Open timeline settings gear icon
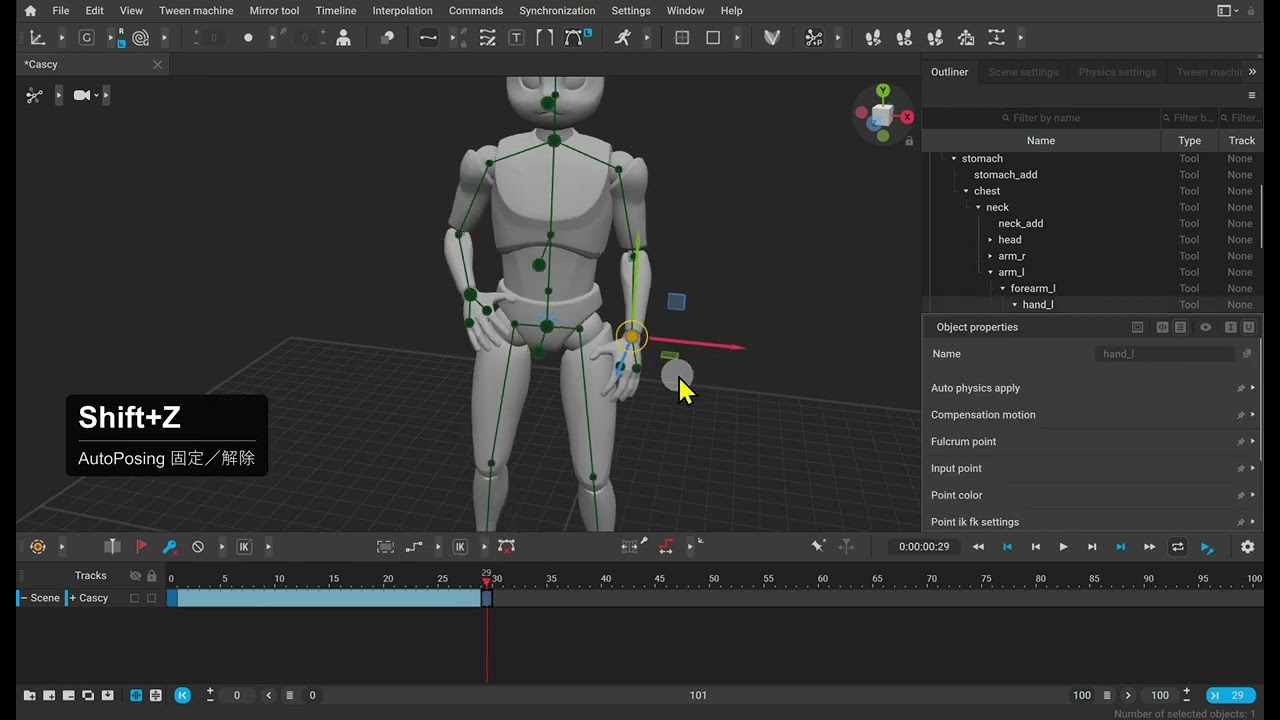 click(x=1247, y=547)
